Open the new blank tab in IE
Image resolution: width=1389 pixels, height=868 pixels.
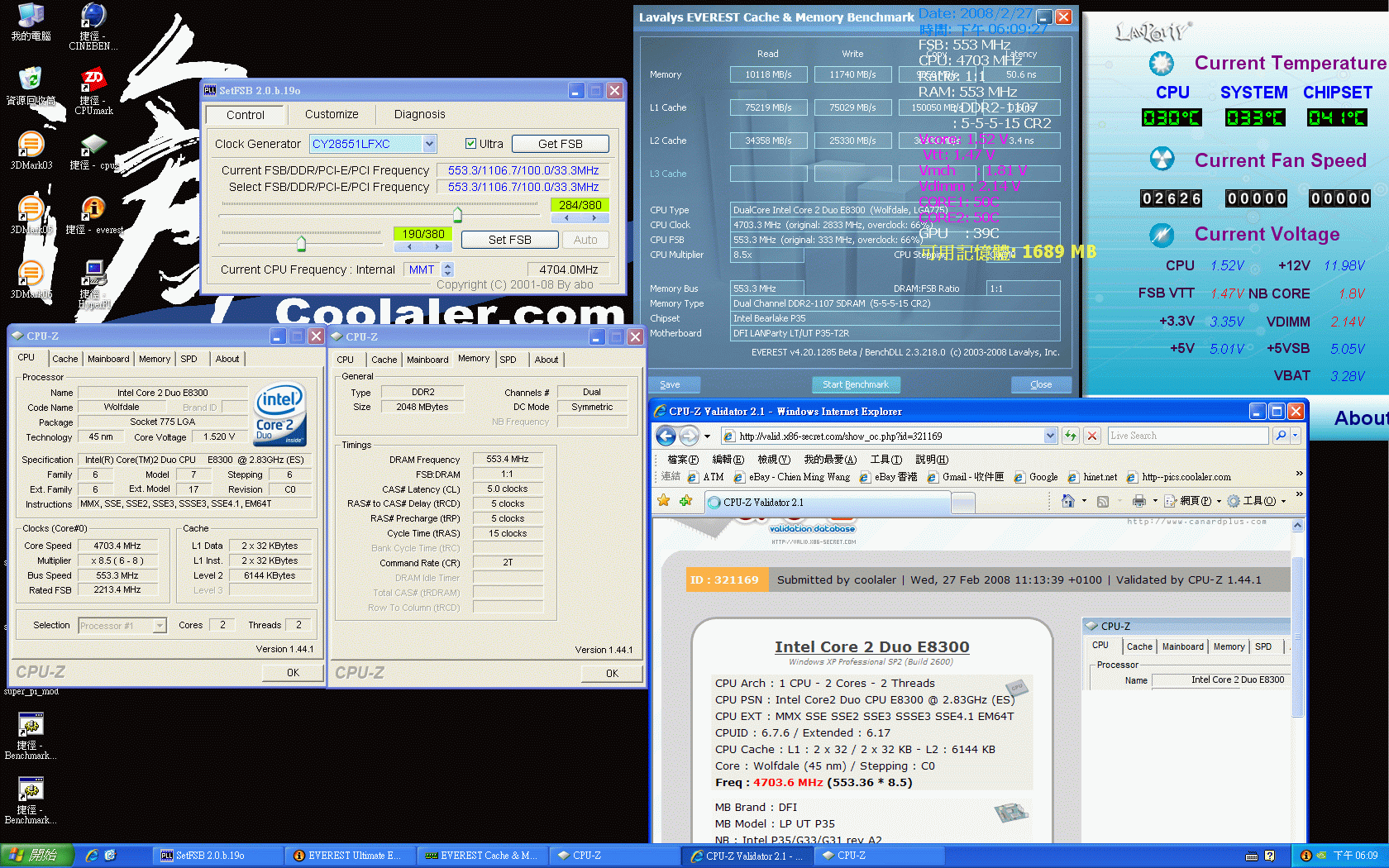tap(964, 502)
